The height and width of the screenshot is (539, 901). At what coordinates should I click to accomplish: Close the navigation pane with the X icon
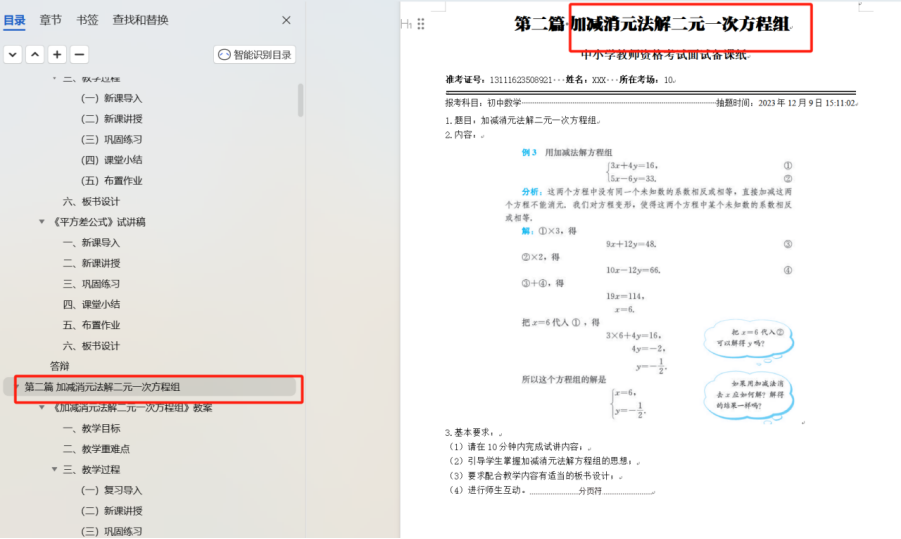[286, 20]
